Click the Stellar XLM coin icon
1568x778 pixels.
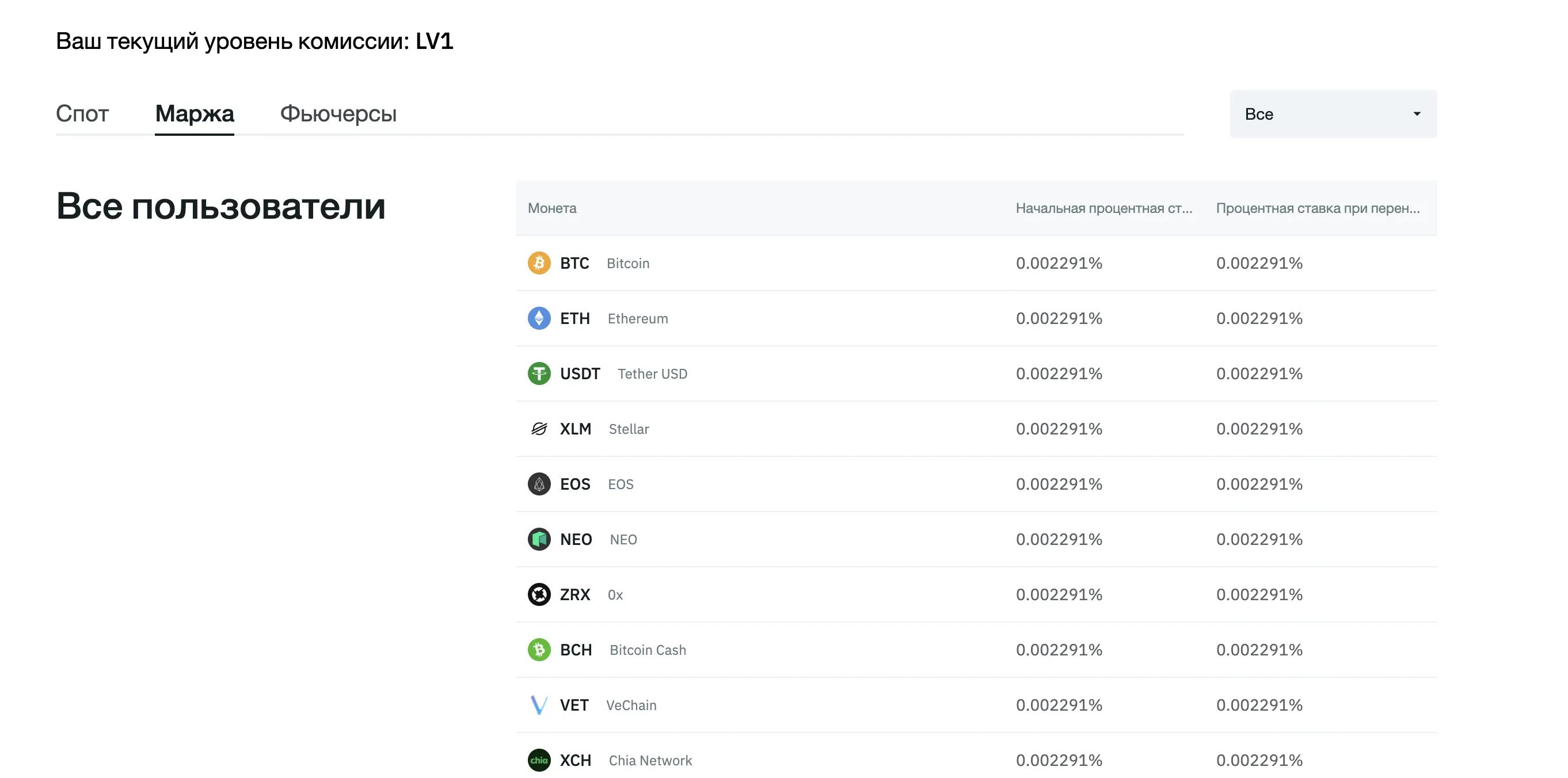tap(539, 429)
